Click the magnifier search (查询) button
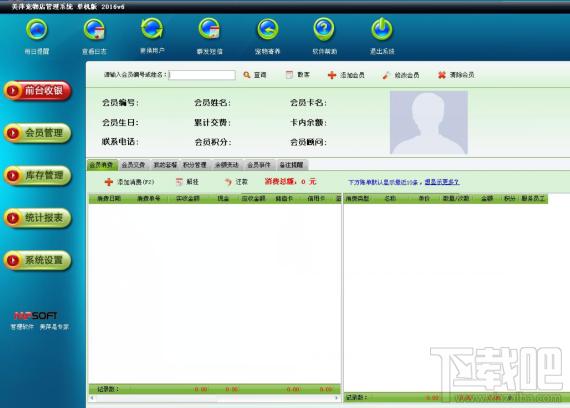The width and height of the screenshot is (570, 408). [255, 75]
